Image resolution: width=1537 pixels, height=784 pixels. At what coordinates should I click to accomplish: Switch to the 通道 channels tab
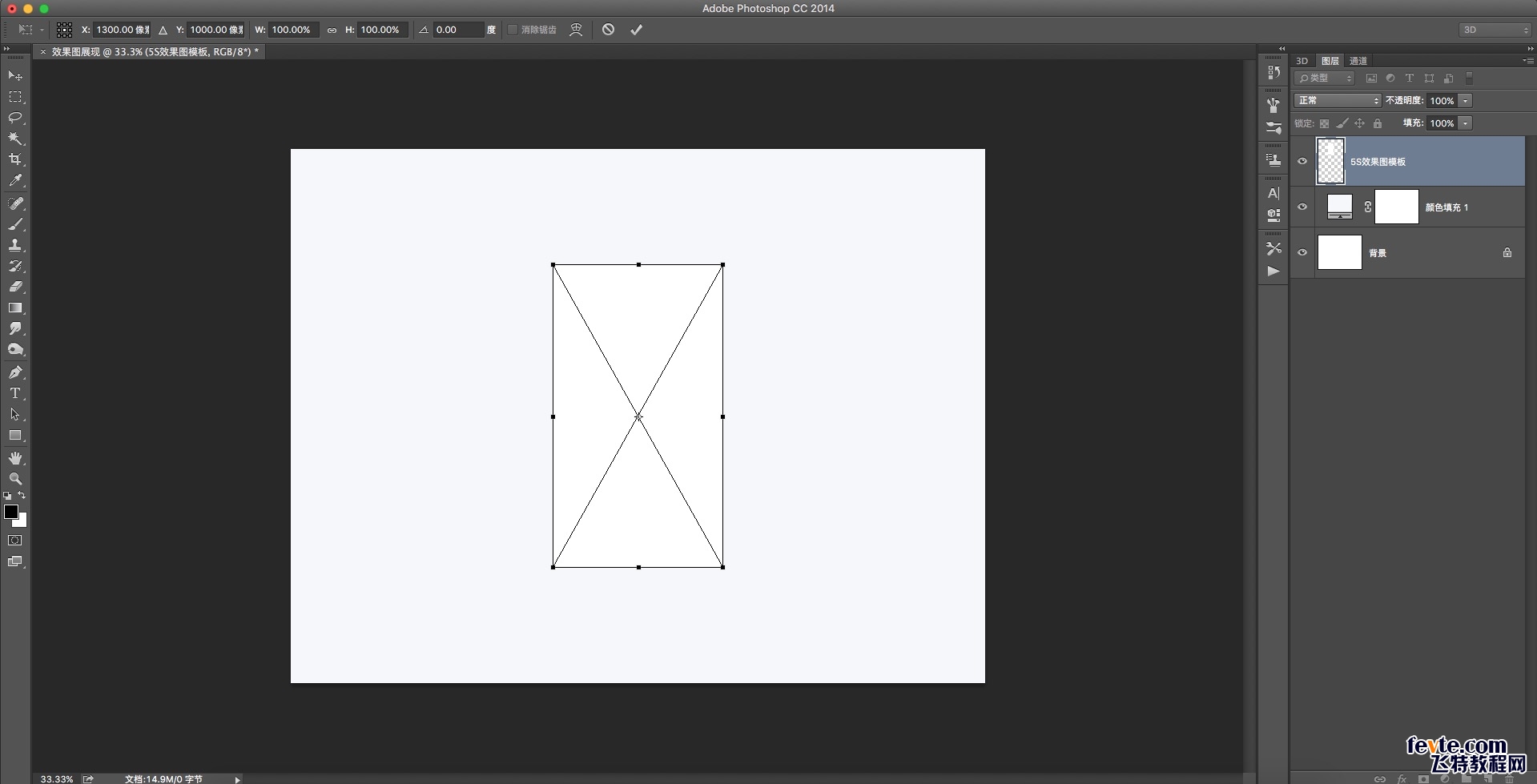pyautogui.click(x=1358, y=61)
